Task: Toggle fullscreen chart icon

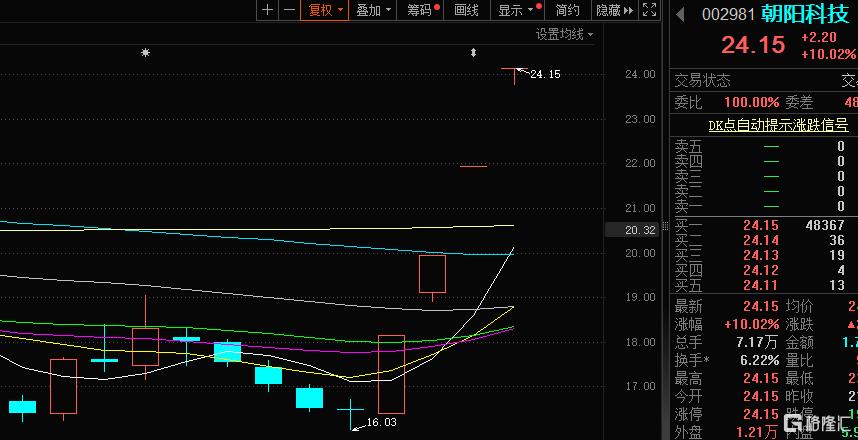Action: (650, 10)
